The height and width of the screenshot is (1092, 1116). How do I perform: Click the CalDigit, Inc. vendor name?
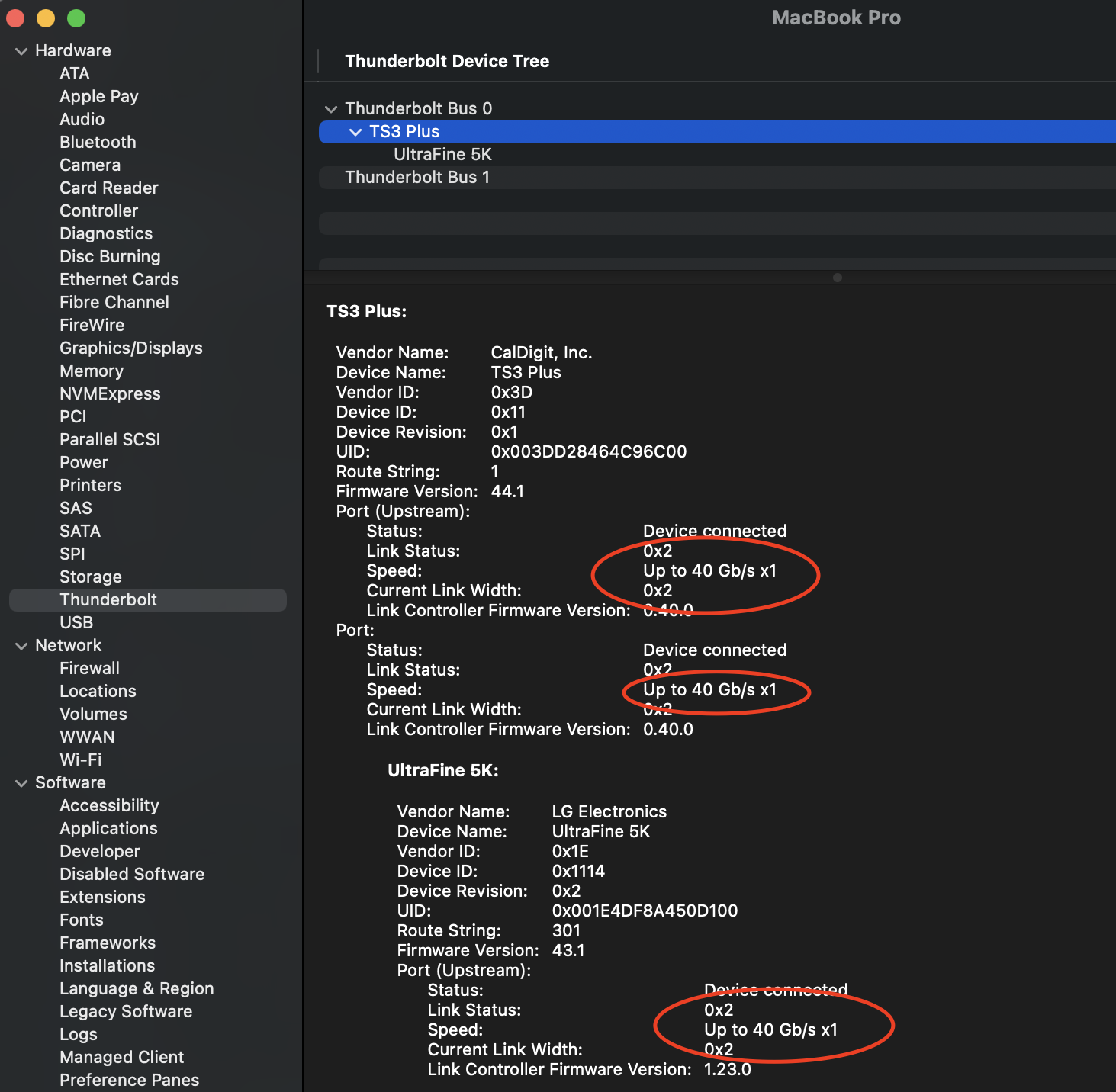pyautogui.click(x=542, y=352)
